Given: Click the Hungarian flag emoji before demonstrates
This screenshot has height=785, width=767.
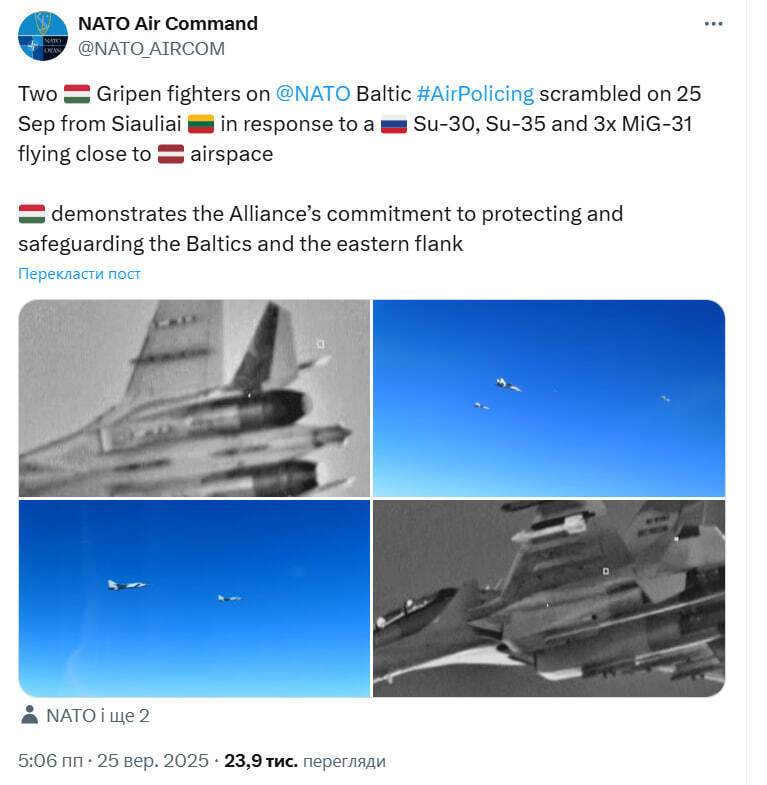Looking at the screenshot, I should [32, 214].
